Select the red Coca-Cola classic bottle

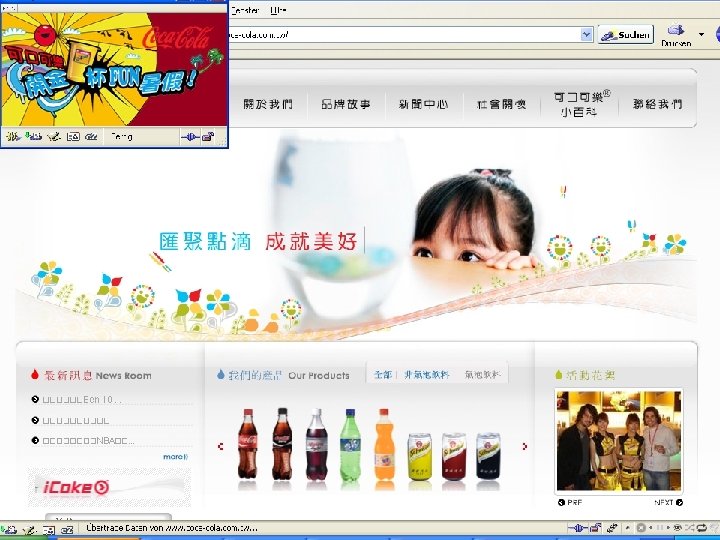(x=248, y=444)
